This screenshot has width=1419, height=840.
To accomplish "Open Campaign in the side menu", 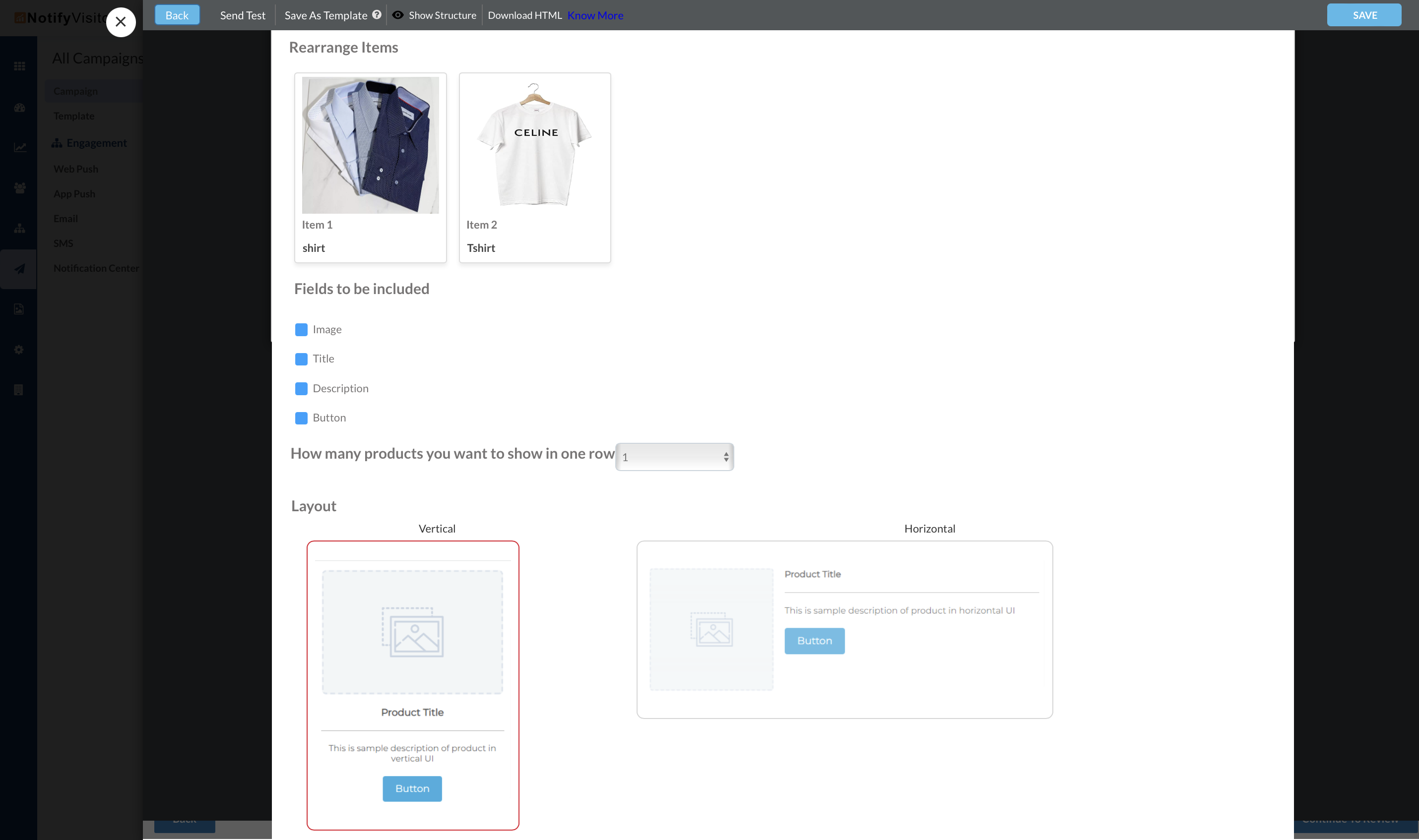I will pos(75,91).
